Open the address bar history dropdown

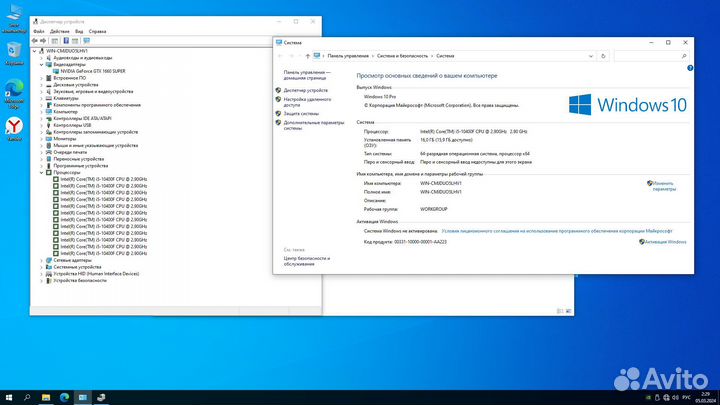591,56
